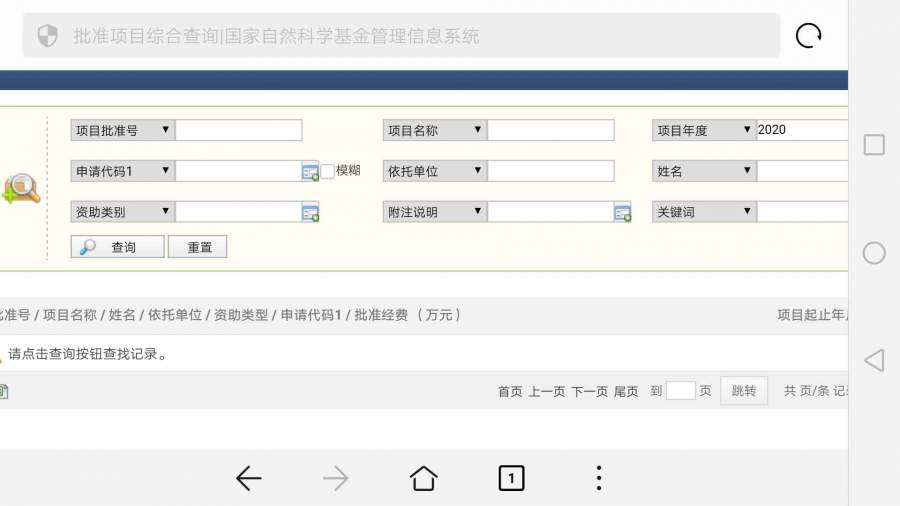900x506 pixels.
Task: Go to 下一页 next page
Action: click(x=589, y=391)
